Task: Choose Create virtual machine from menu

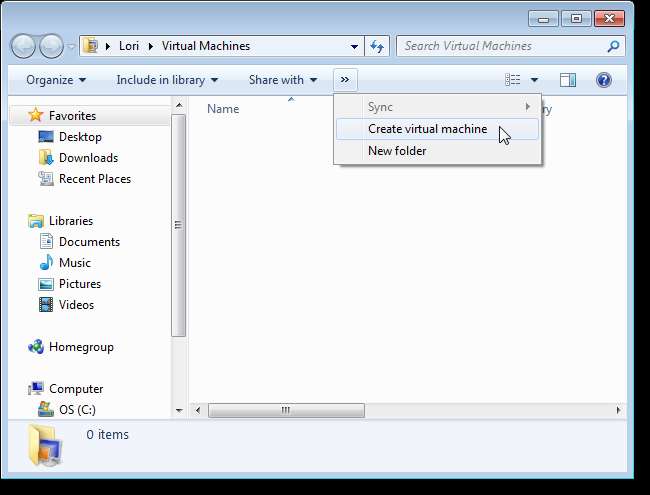Action: tap(437, 129)
